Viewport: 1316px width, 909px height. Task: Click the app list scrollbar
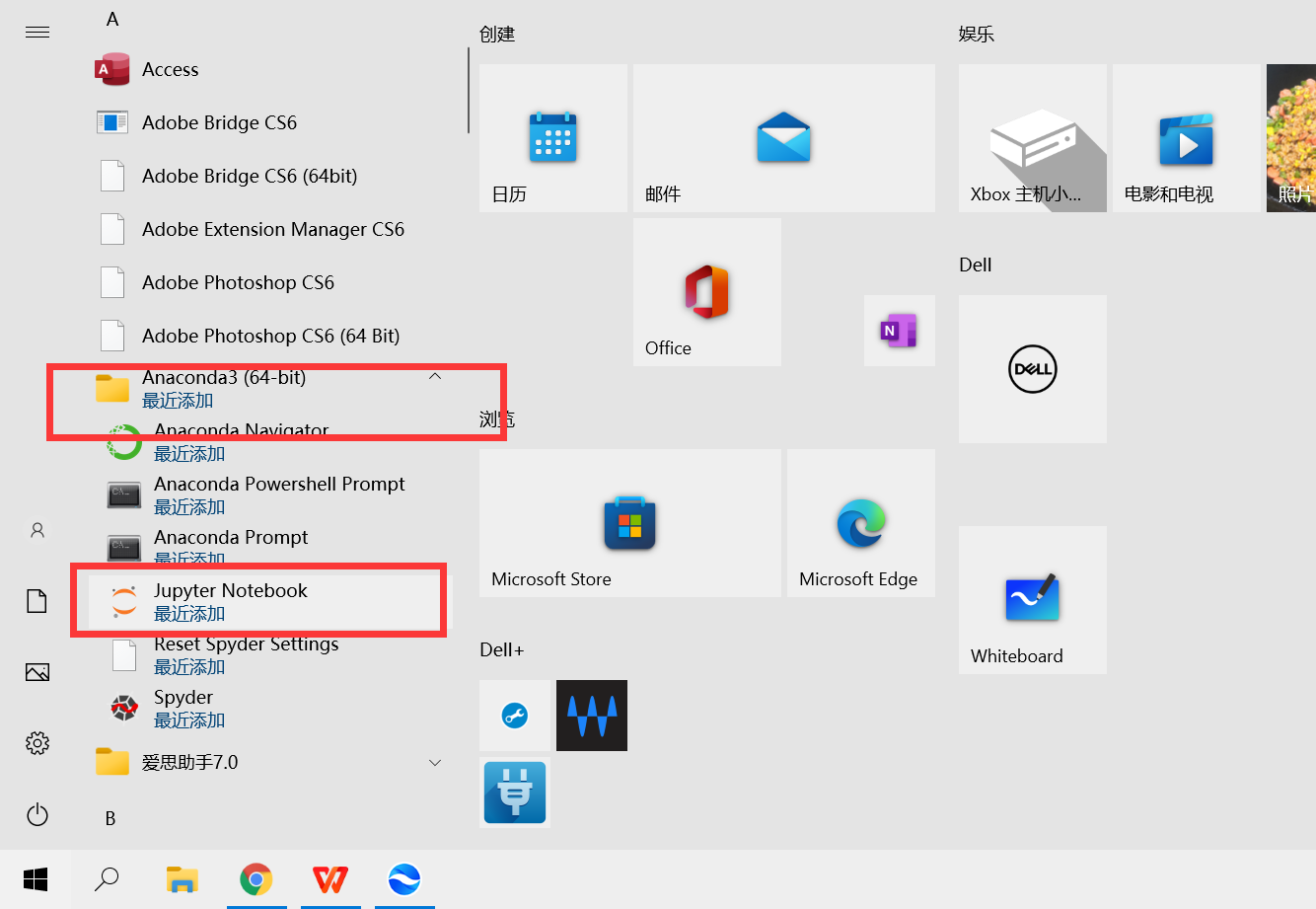(469, 91)
